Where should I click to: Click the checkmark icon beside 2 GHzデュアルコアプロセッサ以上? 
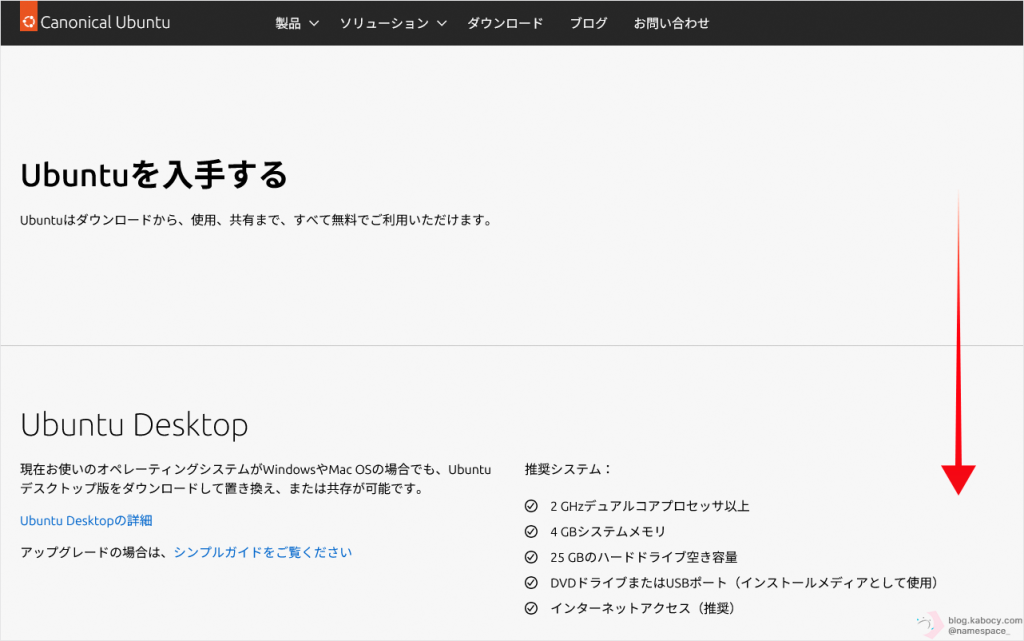click(x=531, y=506)
